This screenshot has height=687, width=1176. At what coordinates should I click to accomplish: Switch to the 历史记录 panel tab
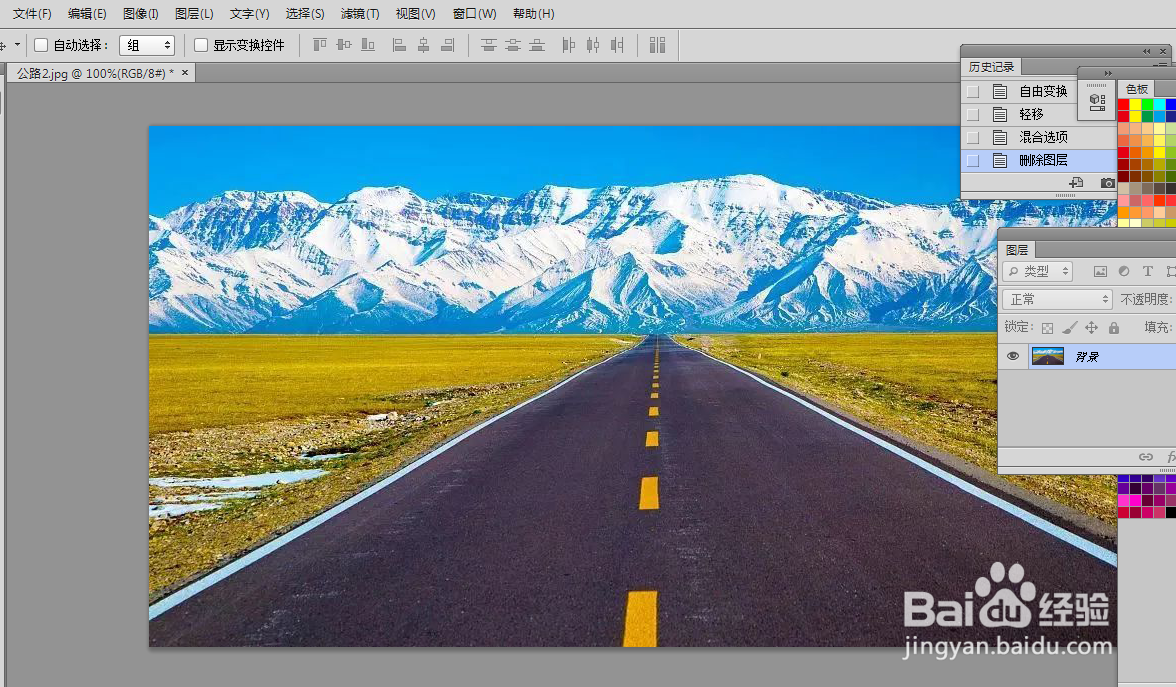991,67
